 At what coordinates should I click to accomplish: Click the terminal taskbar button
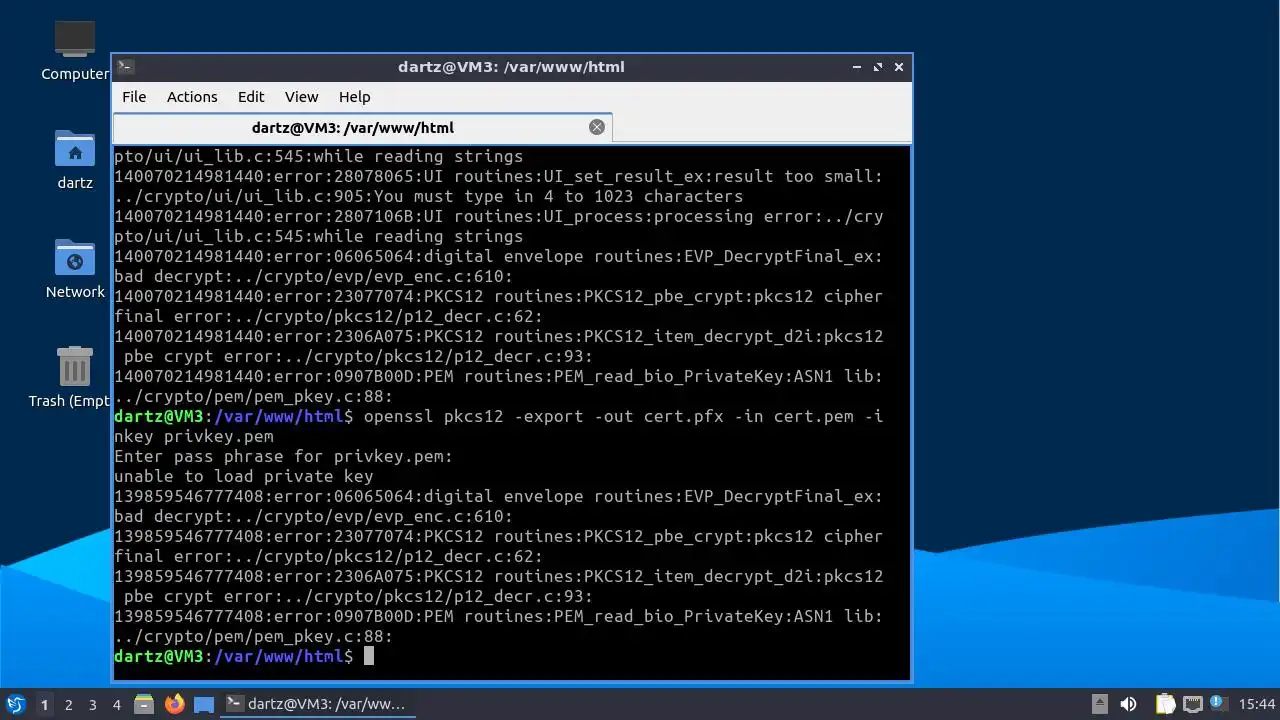(x=317, y=704)
